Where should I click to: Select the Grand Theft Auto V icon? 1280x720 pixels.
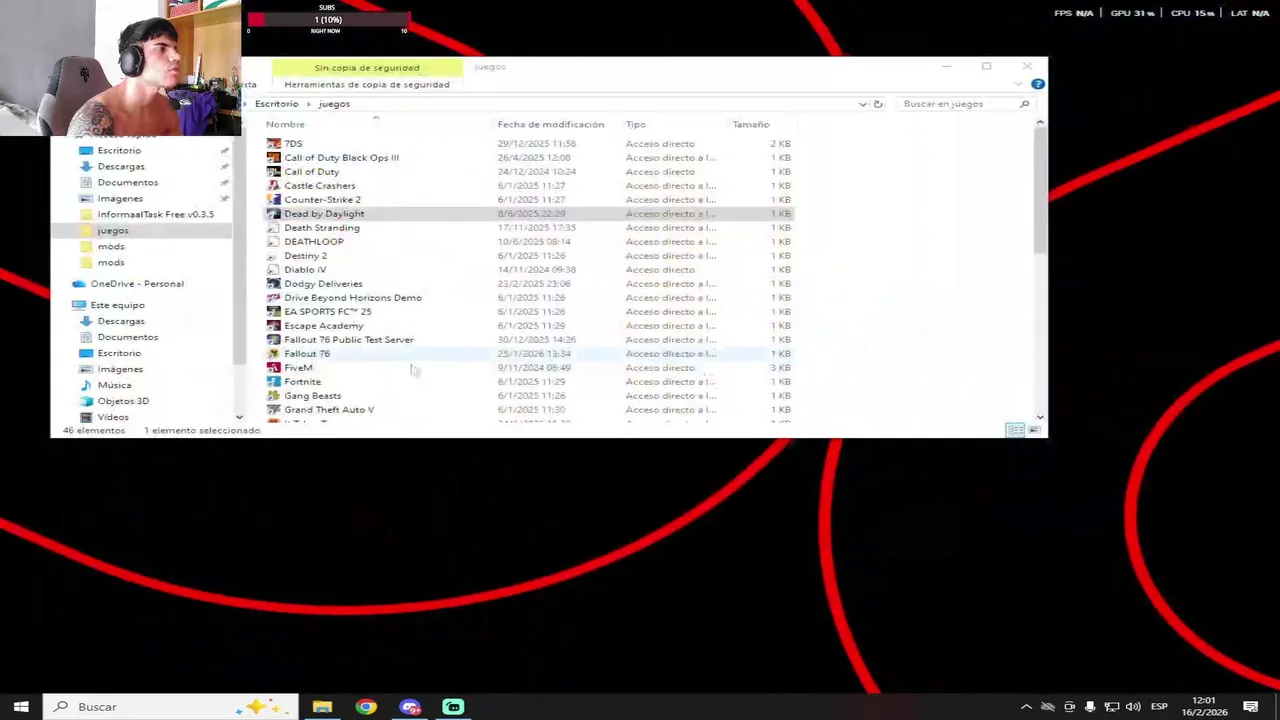click(274, 410)
